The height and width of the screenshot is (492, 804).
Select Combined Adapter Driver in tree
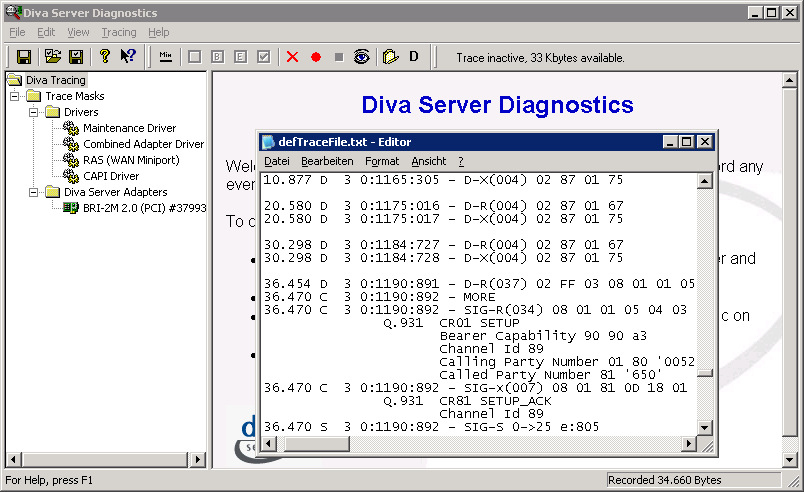(x=144, y=144)
